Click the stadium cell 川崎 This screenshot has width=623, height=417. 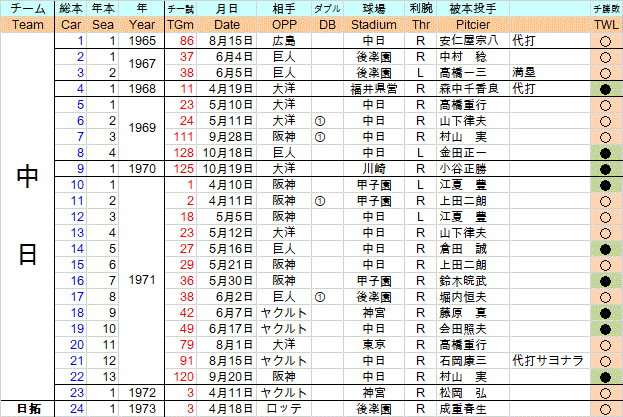point(373,168)
